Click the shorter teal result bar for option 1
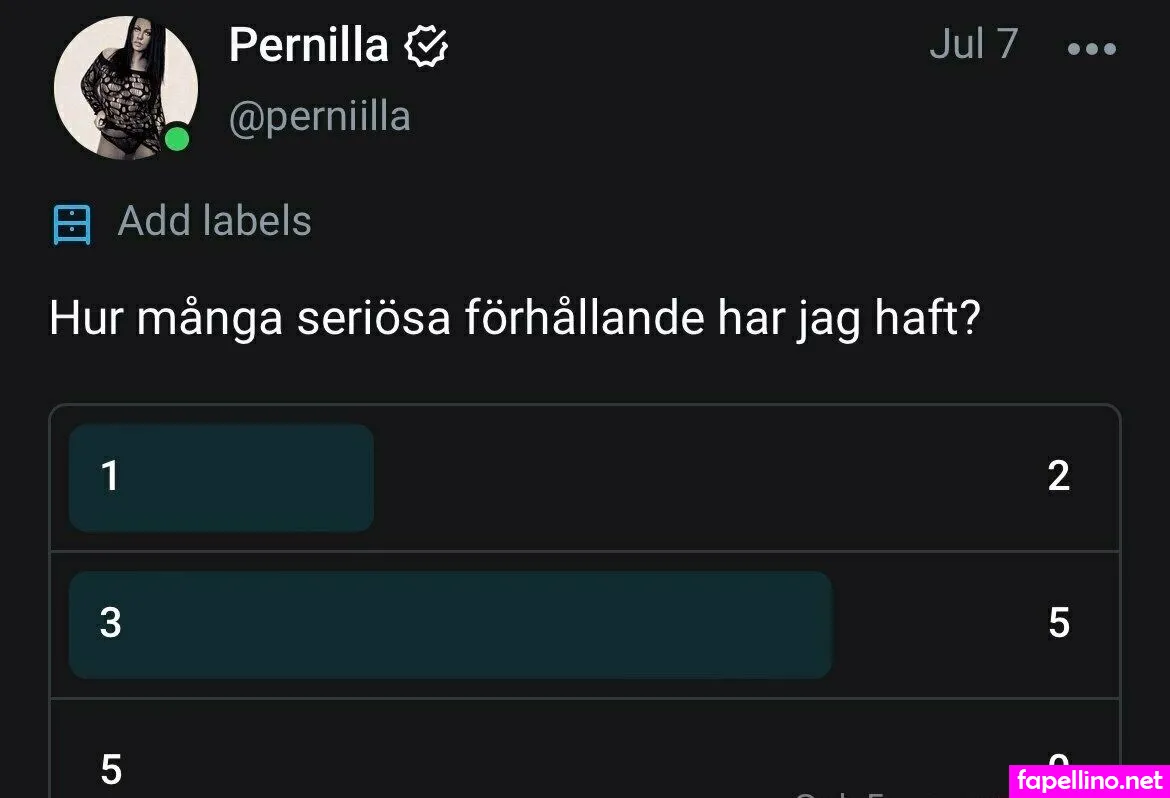This screenshot has height=798, width=1170. click(222, 478)
